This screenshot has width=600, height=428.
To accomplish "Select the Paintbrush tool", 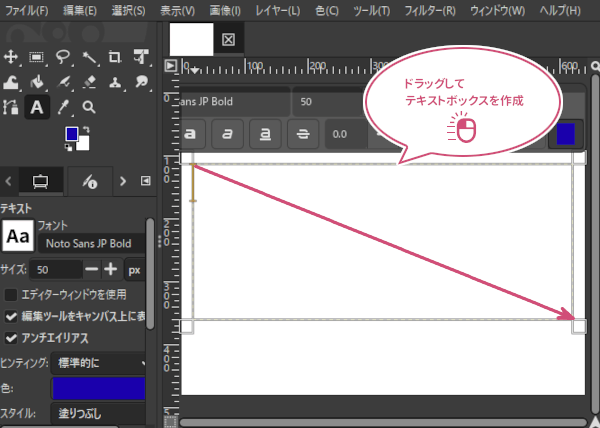I will click(x=63, y=82).
